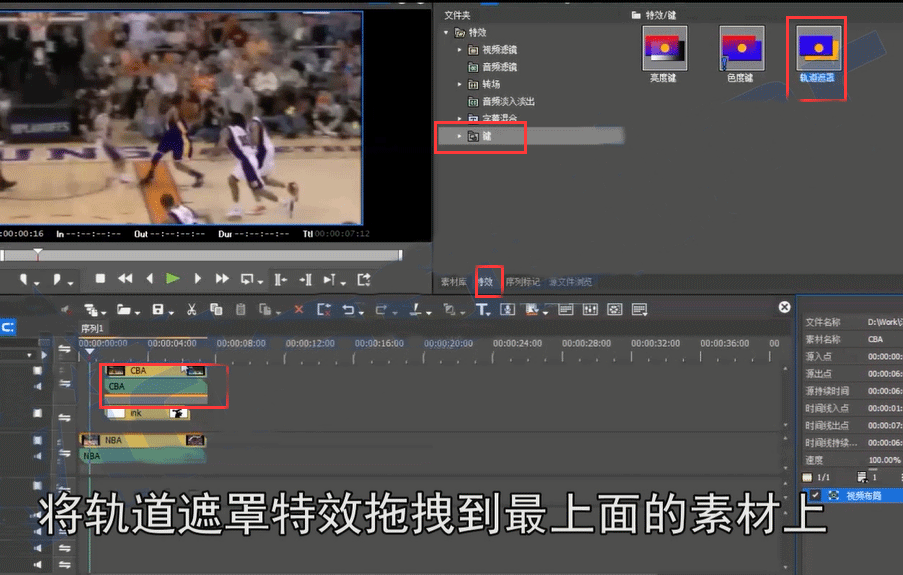Image resolution: width=903 pixels, height=575 pixels.
Task: Open the audio mixer icon
Action: (x=590, y=310)
